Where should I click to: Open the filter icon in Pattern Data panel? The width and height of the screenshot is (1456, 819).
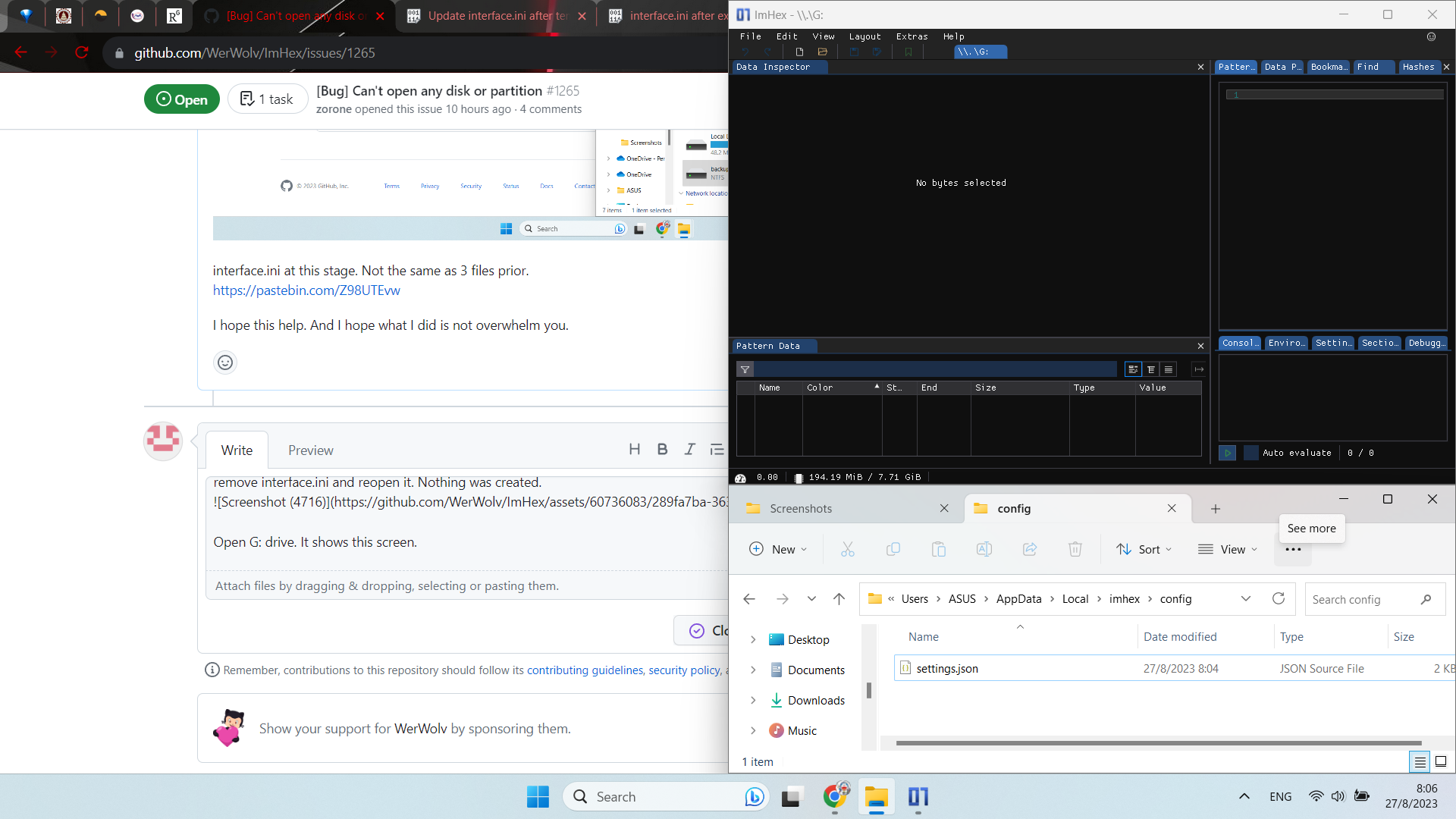click(746, 369)
